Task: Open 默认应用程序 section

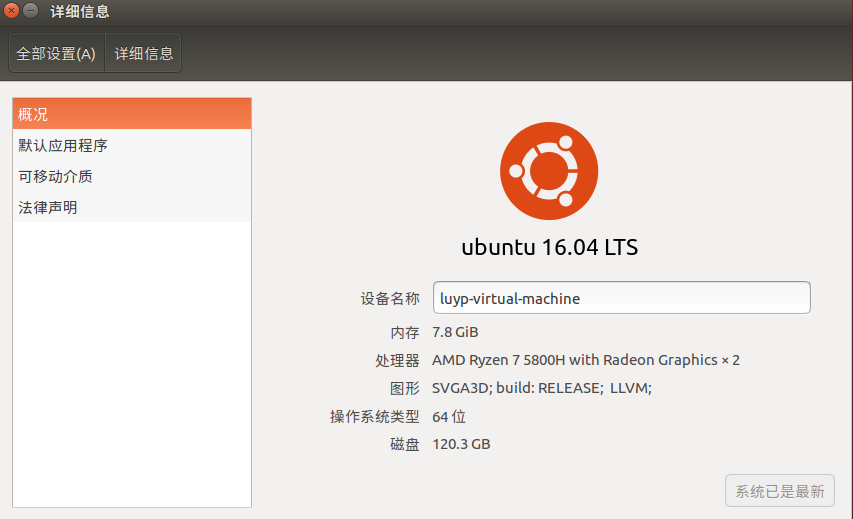Action: click(132, 145)
